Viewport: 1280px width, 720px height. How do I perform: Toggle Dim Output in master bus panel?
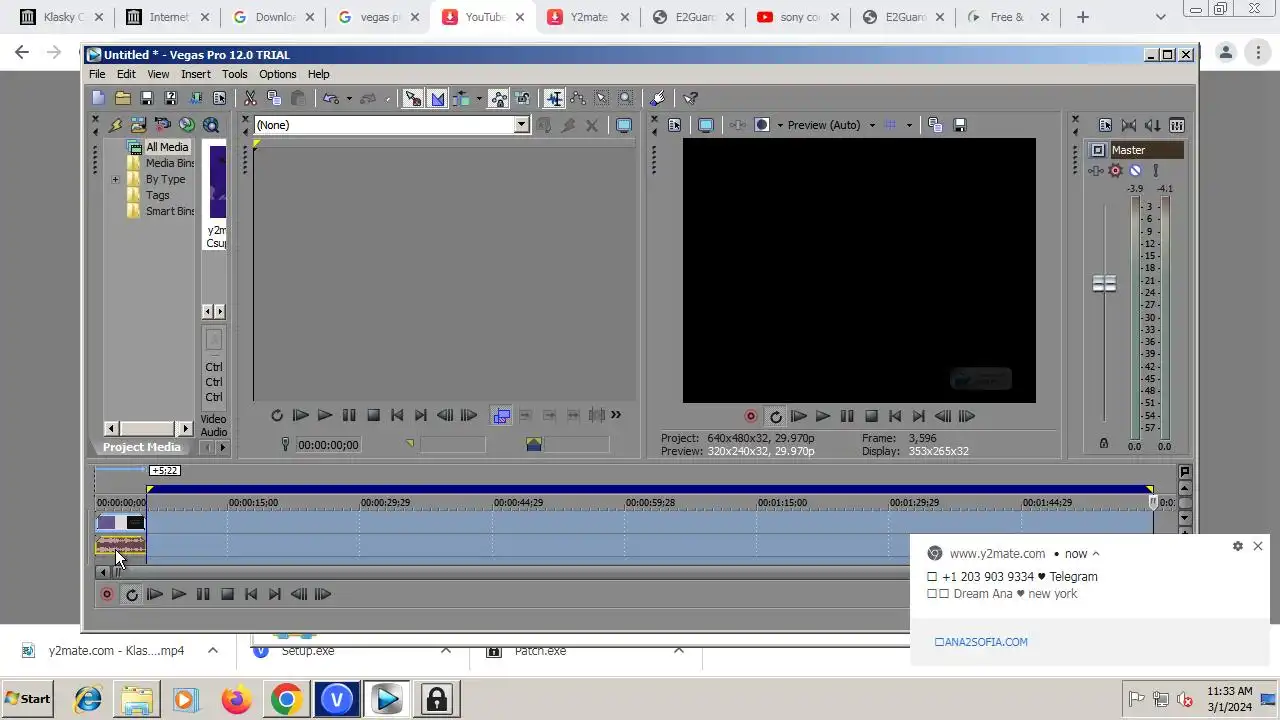pos(1153,125)
